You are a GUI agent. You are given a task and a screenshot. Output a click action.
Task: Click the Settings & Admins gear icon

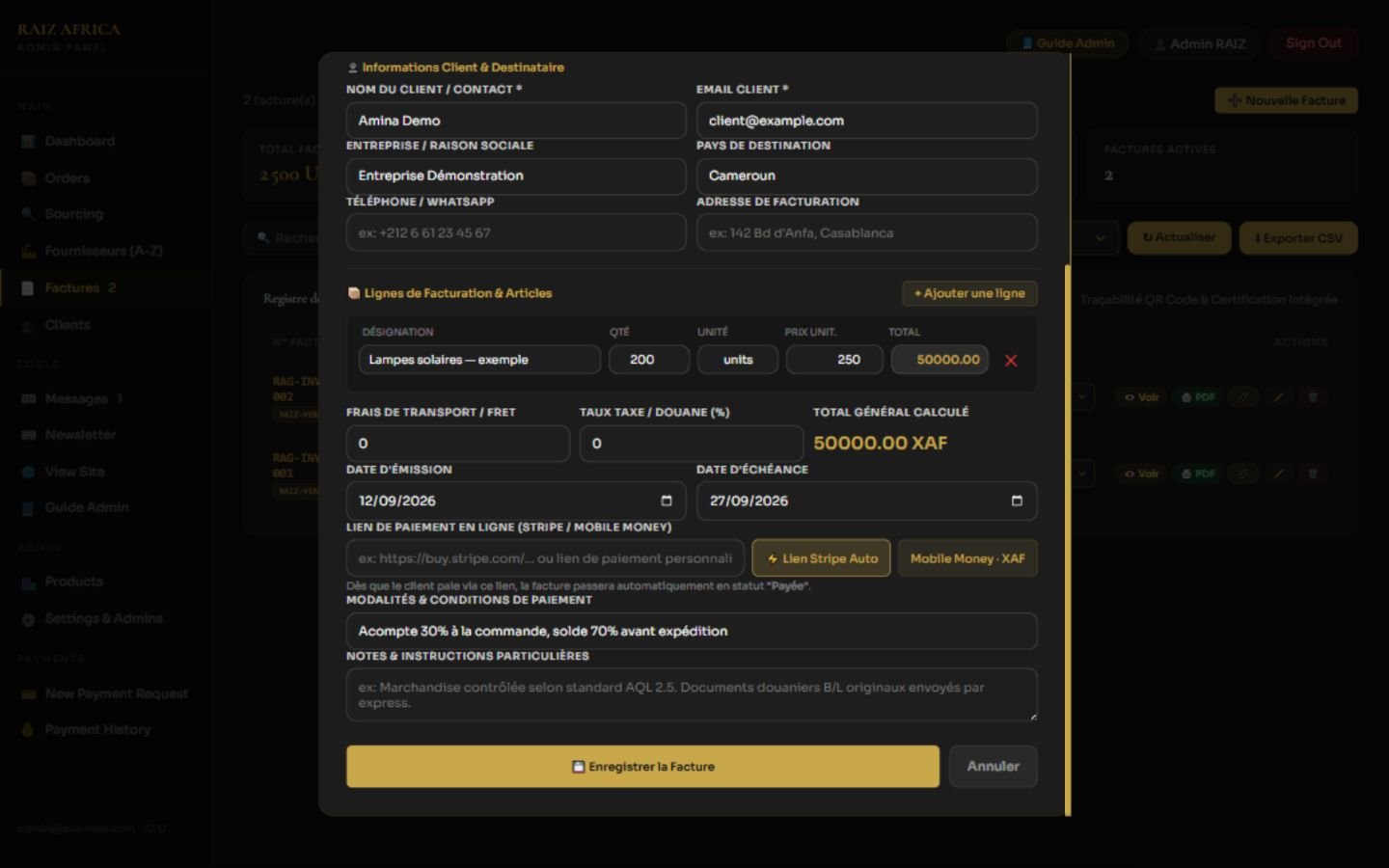[x=28, y=619]
